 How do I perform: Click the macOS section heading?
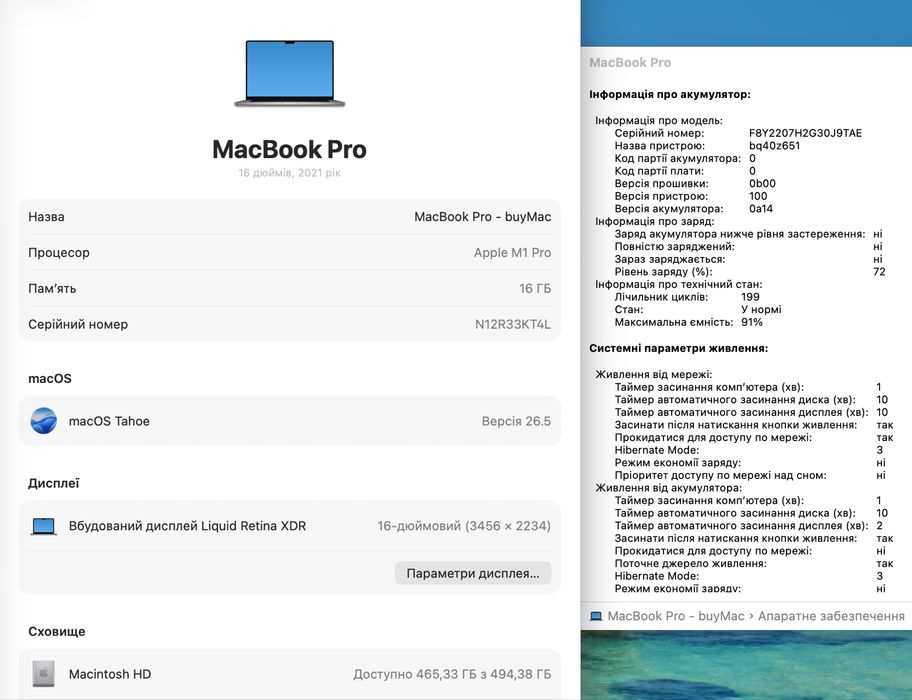50,378
